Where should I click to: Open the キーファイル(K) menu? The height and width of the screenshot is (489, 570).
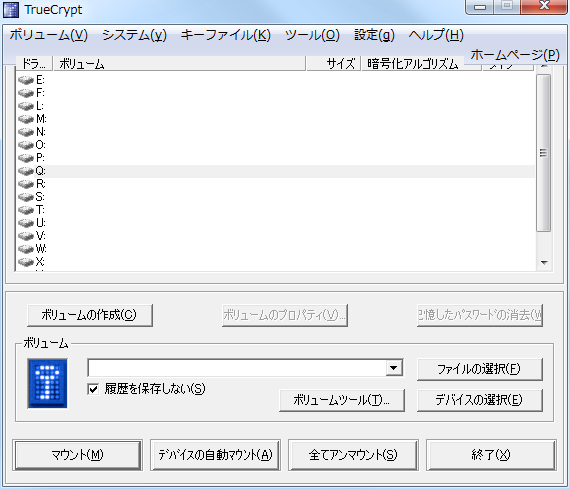coord(226,35)
